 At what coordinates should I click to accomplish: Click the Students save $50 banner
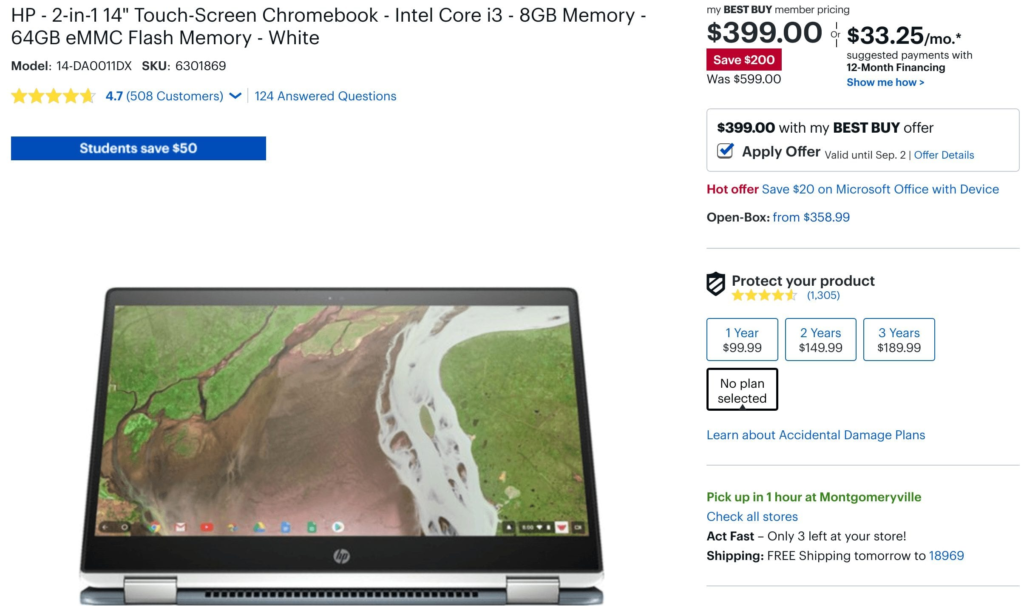[x=138, y=148]
